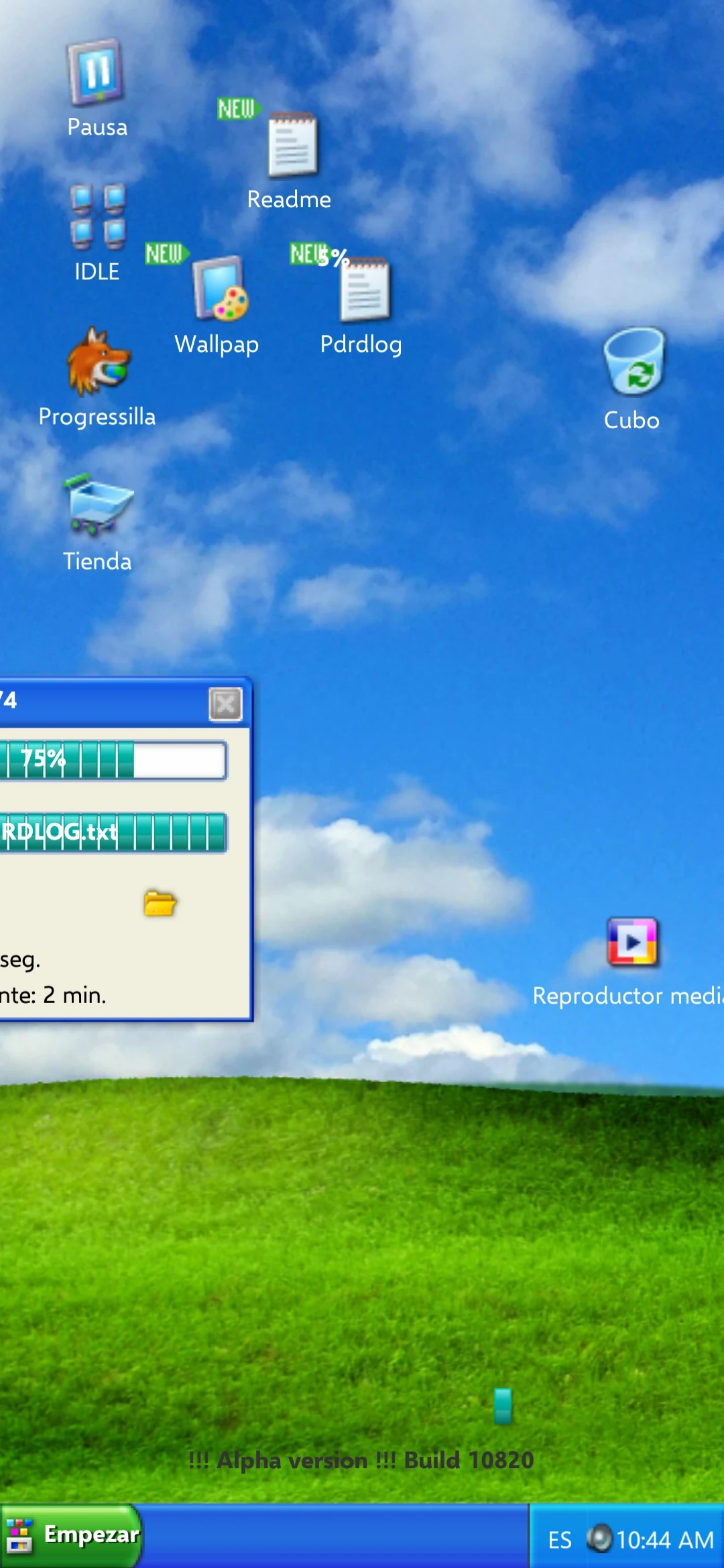Click the yellow folder icon in progress window
724x1568 pixels.
coord(160,903)
